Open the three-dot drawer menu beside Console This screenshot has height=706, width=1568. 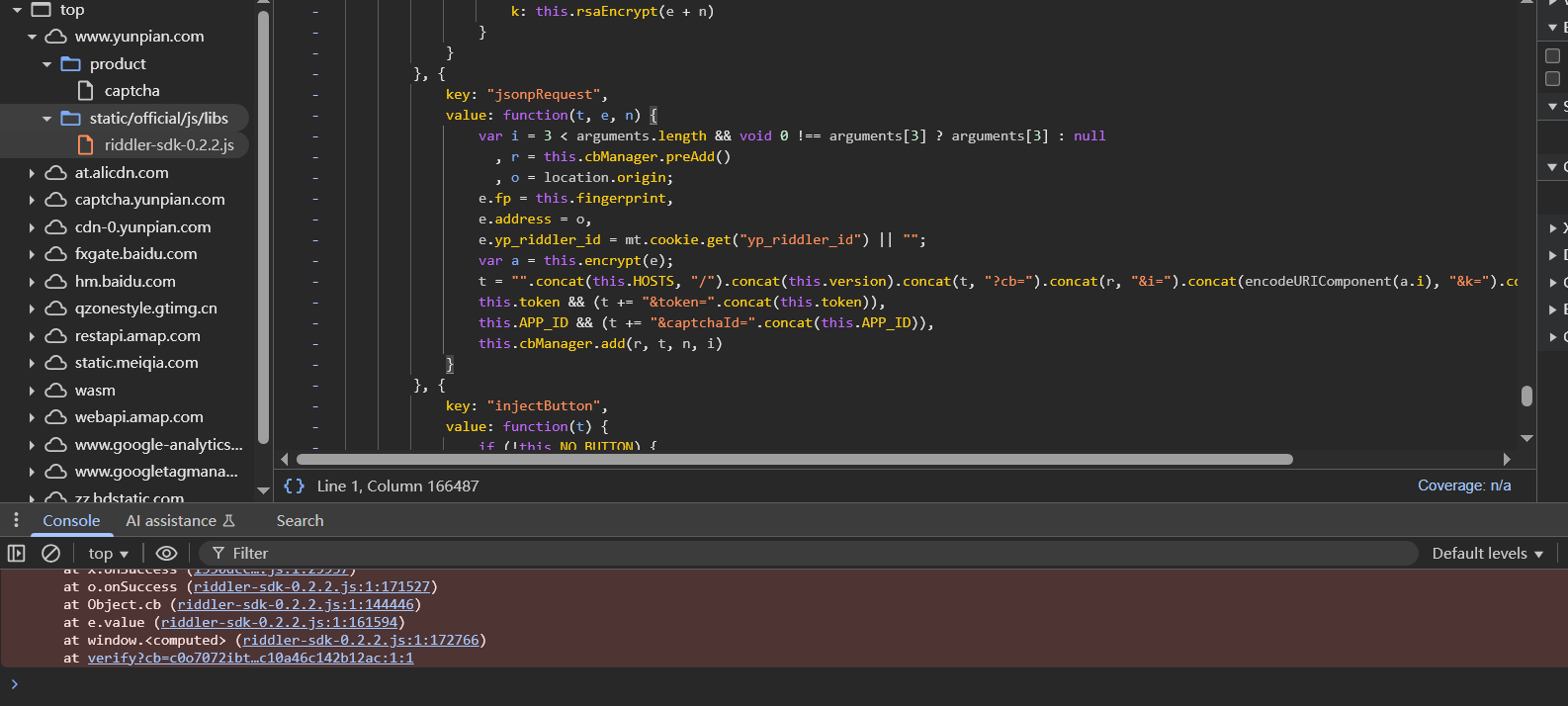tap(16, 519)
